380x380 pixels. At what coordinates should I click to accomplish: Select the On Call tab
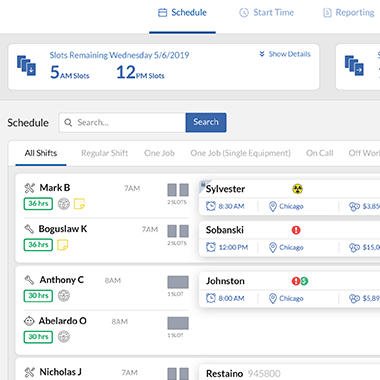319,153
